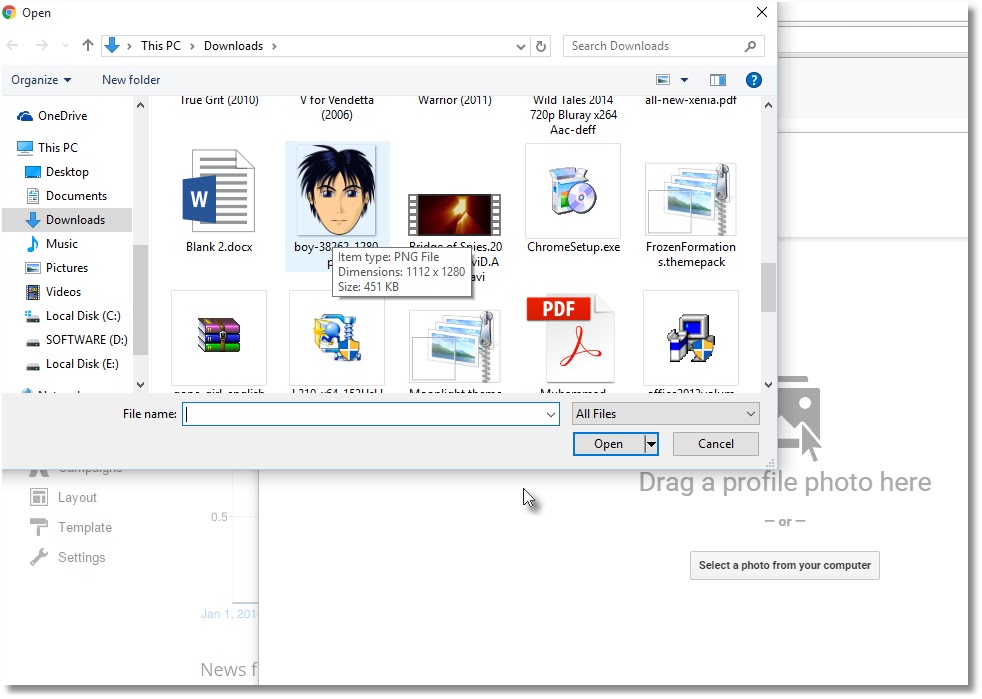Go up one folder level
This screenshot has height=699, width=982.
pyautogui.click(x=88, y=45)
